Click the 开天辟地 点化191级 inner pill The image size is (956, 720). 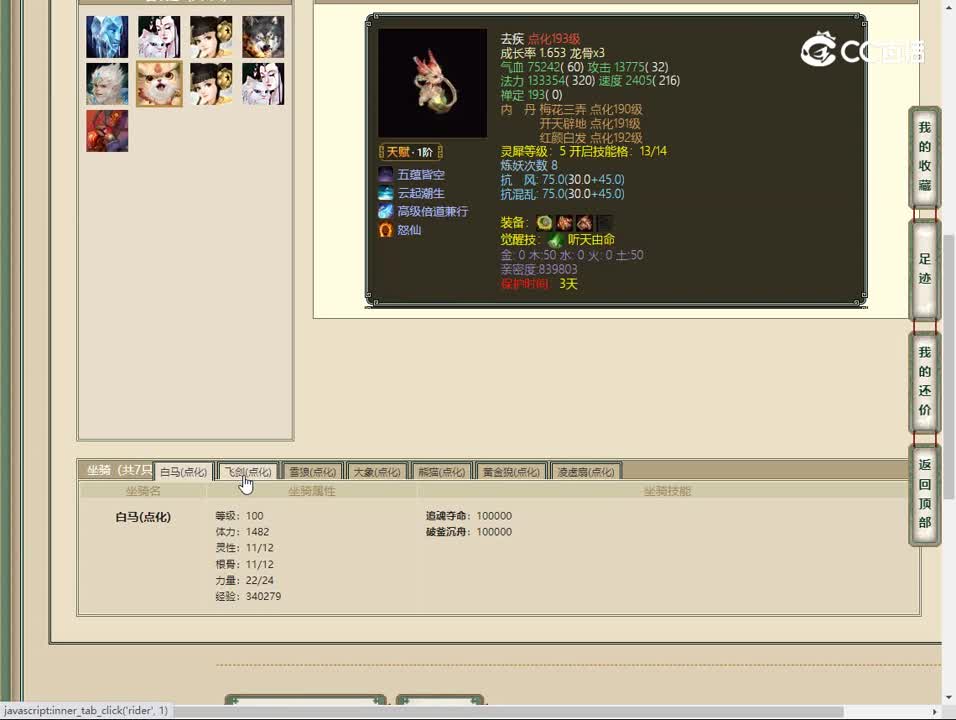(590, 123)
